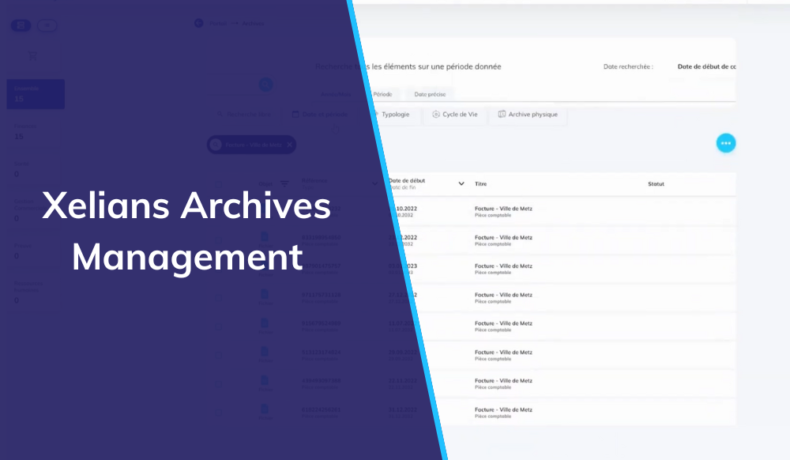Open the Archive physique filter

pos(531,114)
